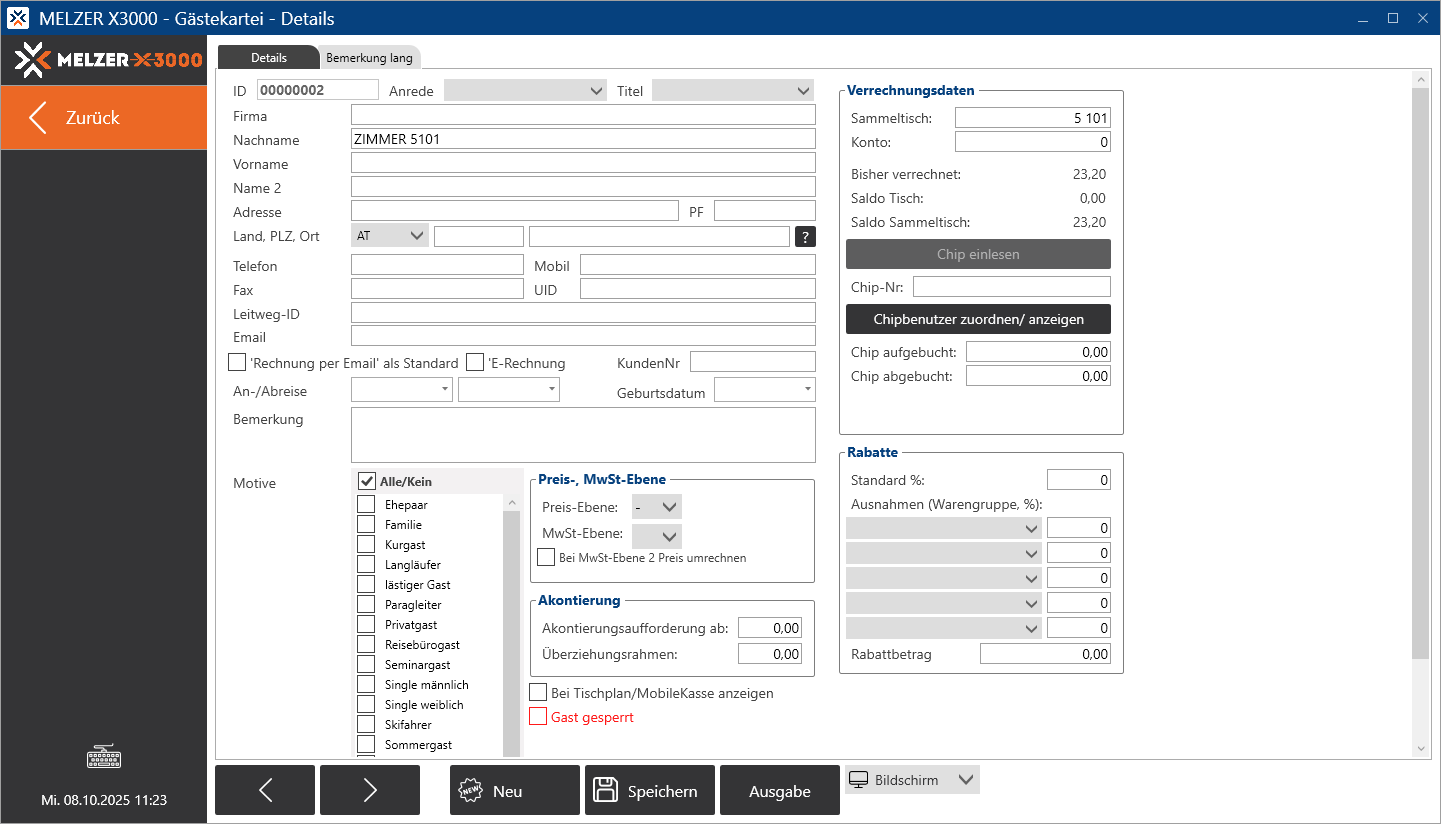Image resolution: width=1441 pixels, height=824 pixels.
Task: Save the guest record with Speichern
Action: point(650,791)
